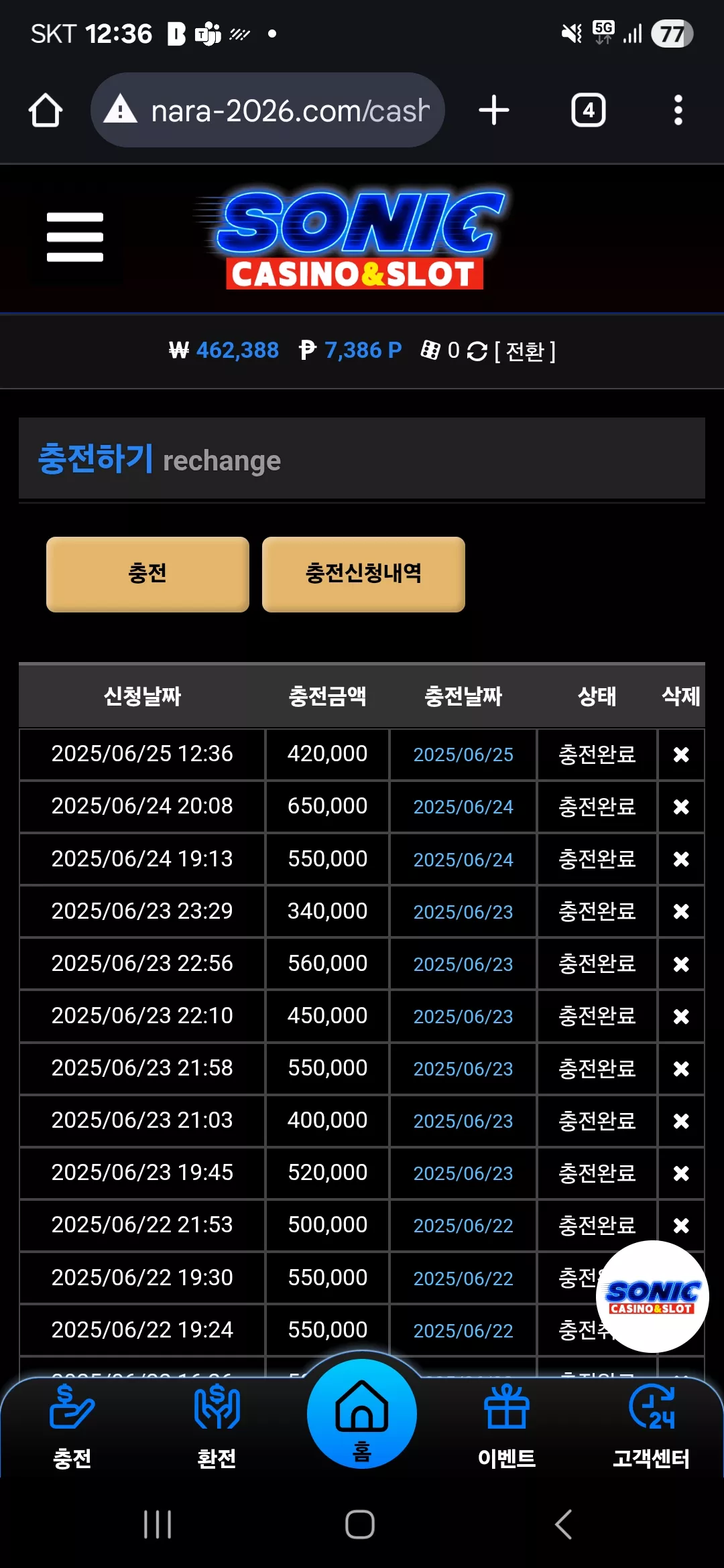Click the [ 전환 ] link
This screenshot has height=1568, width=724.
(525, 351)
